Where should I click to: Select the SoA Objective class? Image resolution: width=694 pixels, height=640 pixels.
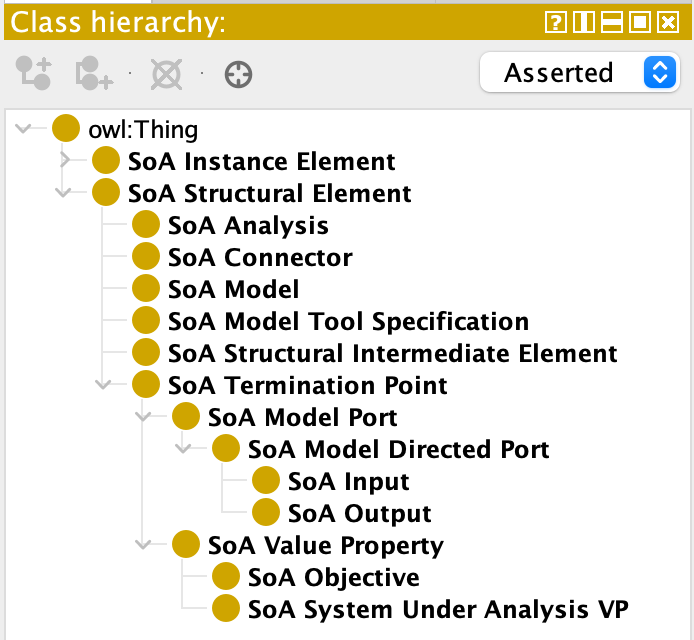(333, 577)
